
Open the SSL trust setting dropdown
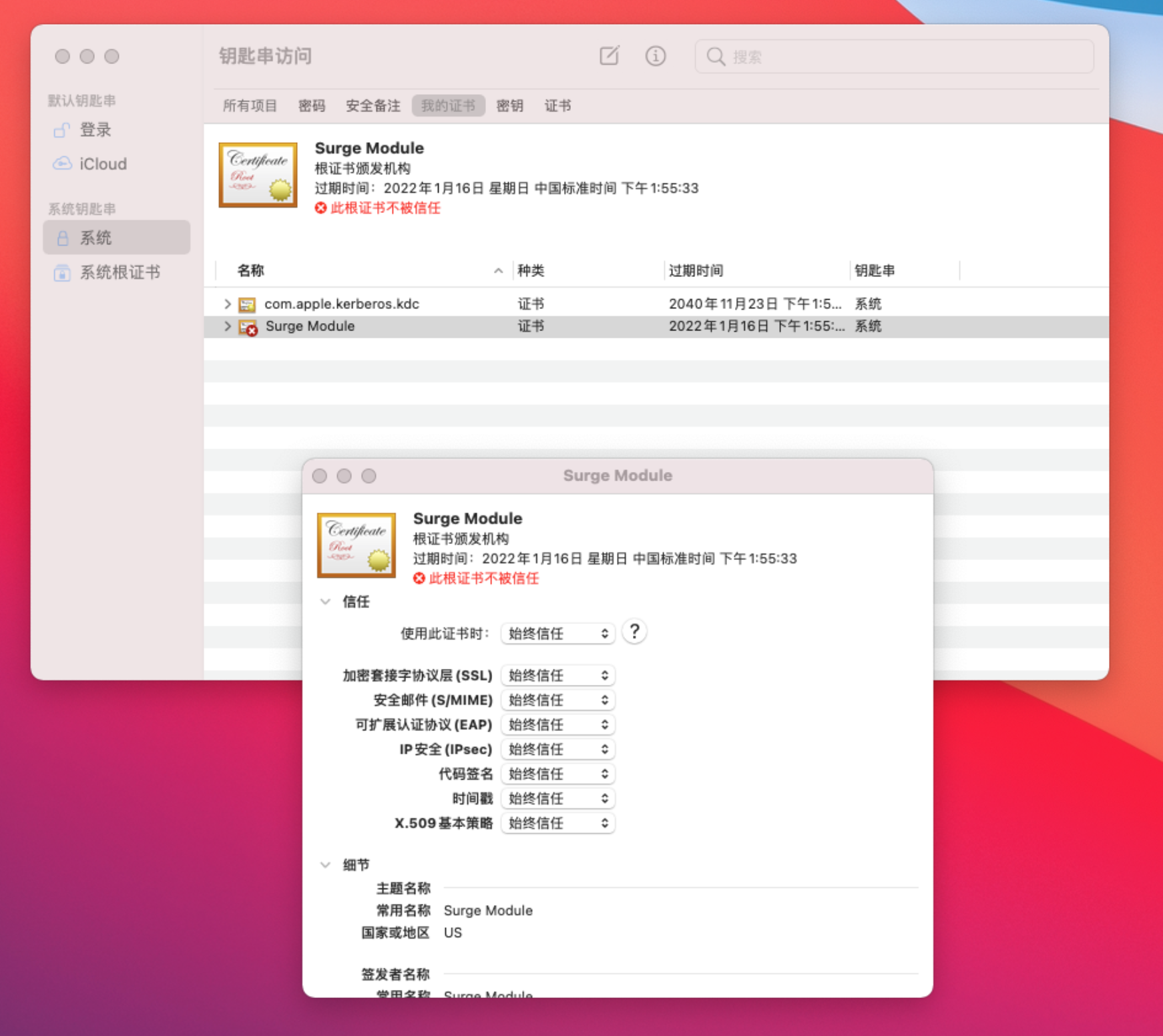point(557,676)
